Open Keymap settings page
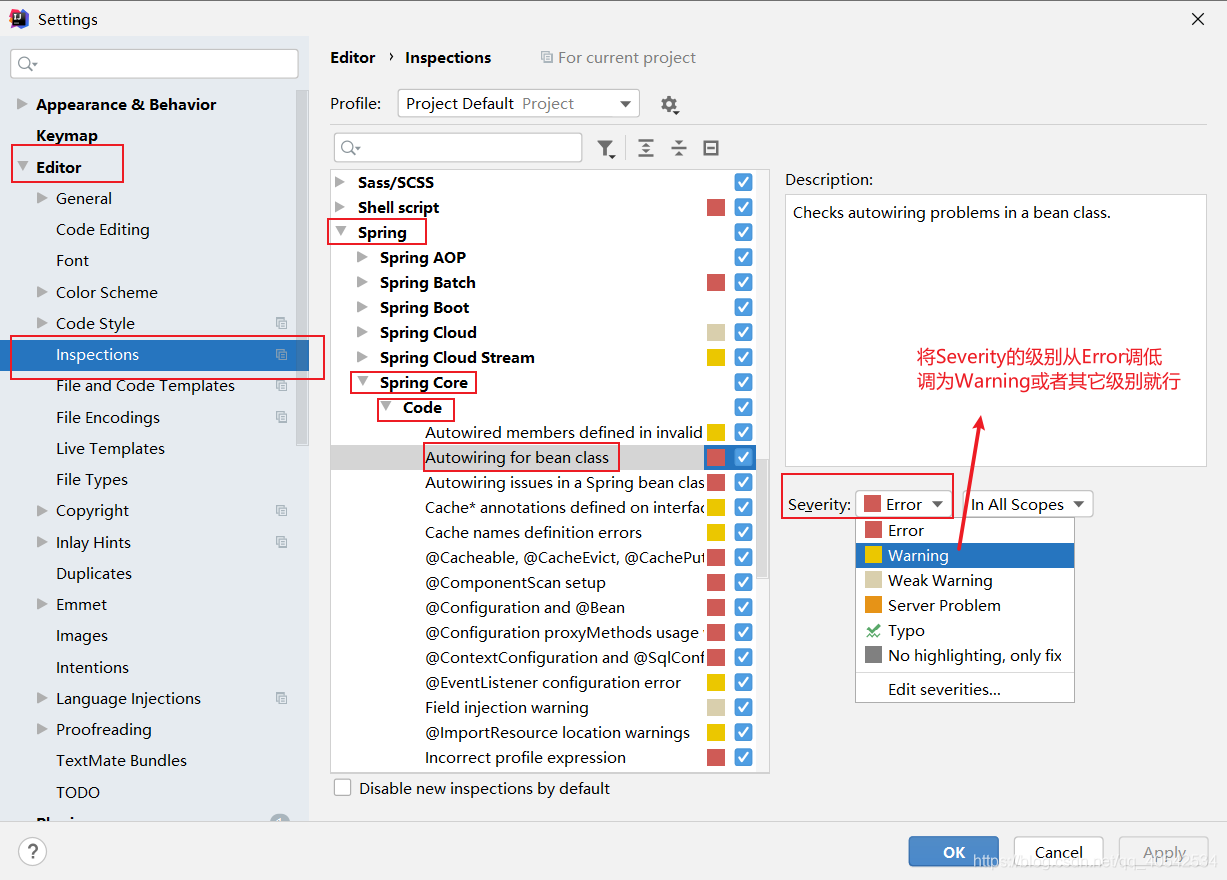The width and height of the screenshot is (1227, 880). [x=67, y=135]
